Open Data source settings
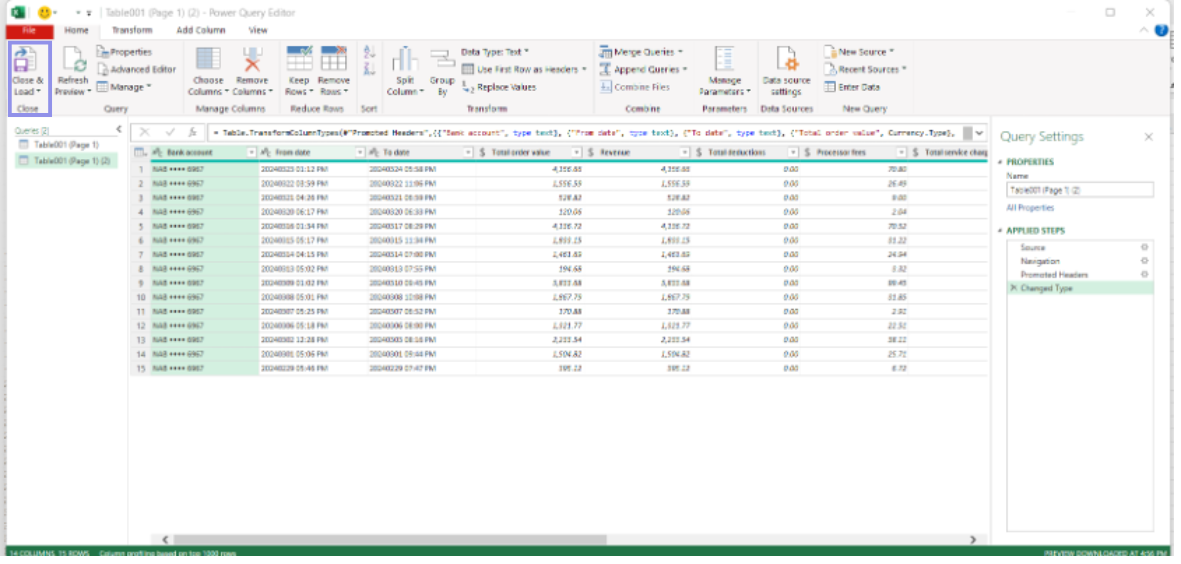This screenshot has width=1181, height=564. [786, 71]
